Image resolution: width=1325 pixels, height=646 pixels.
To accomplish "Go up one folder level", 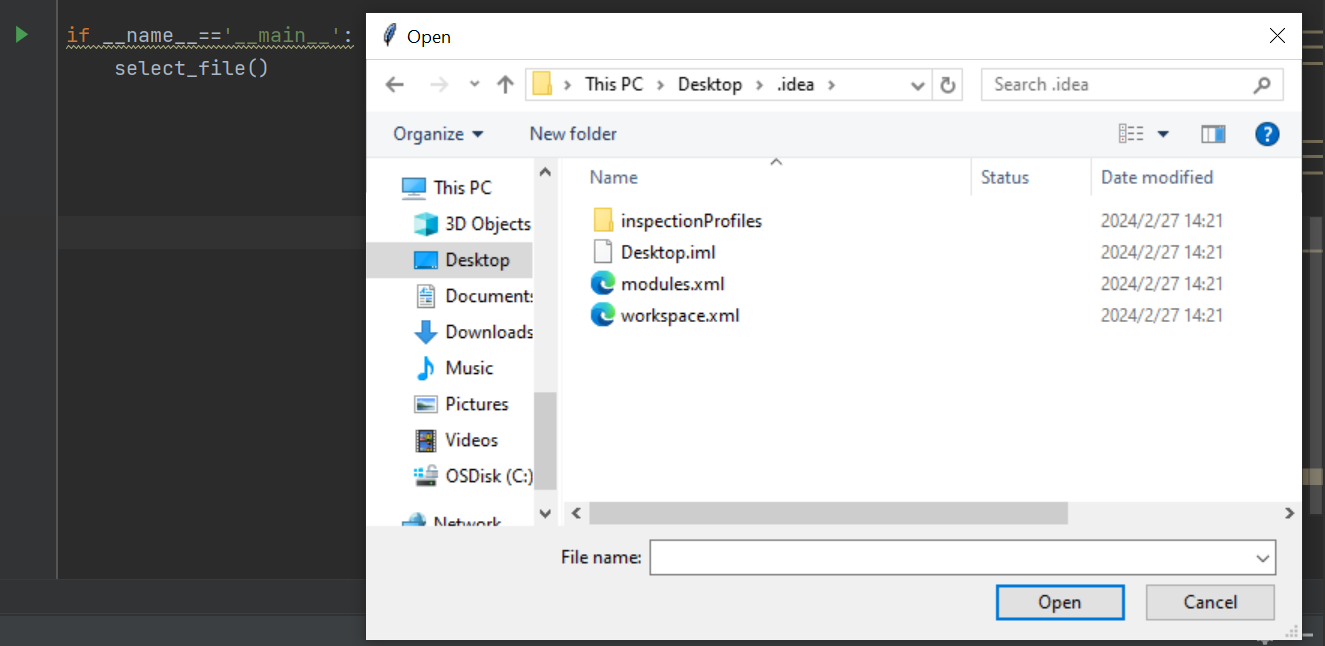I will [505, 85].
